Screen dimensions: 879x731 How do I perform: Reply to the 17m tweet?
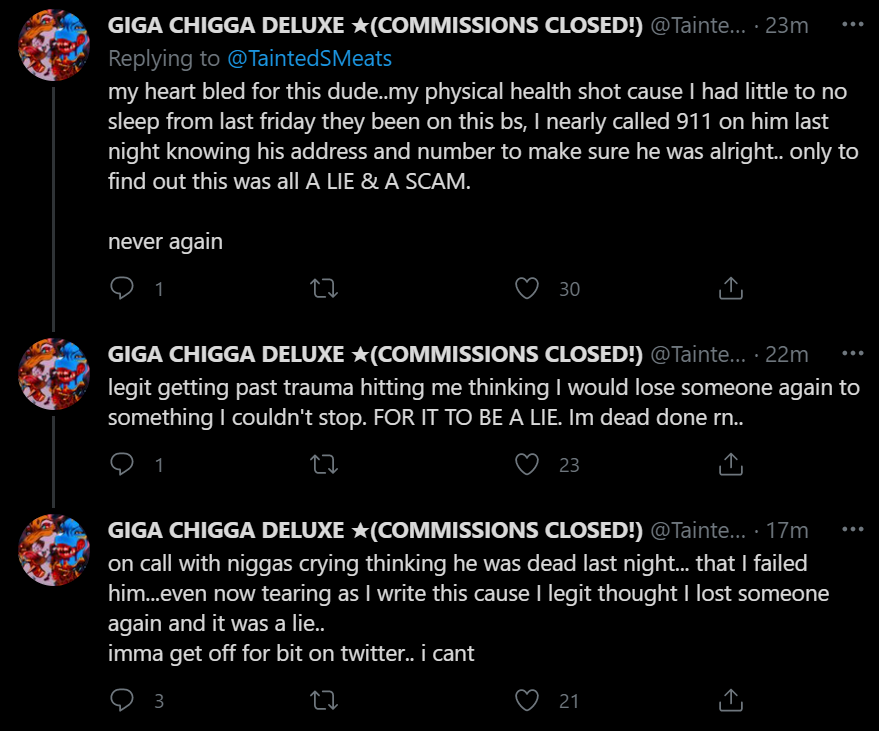click(x=122, y=700)
